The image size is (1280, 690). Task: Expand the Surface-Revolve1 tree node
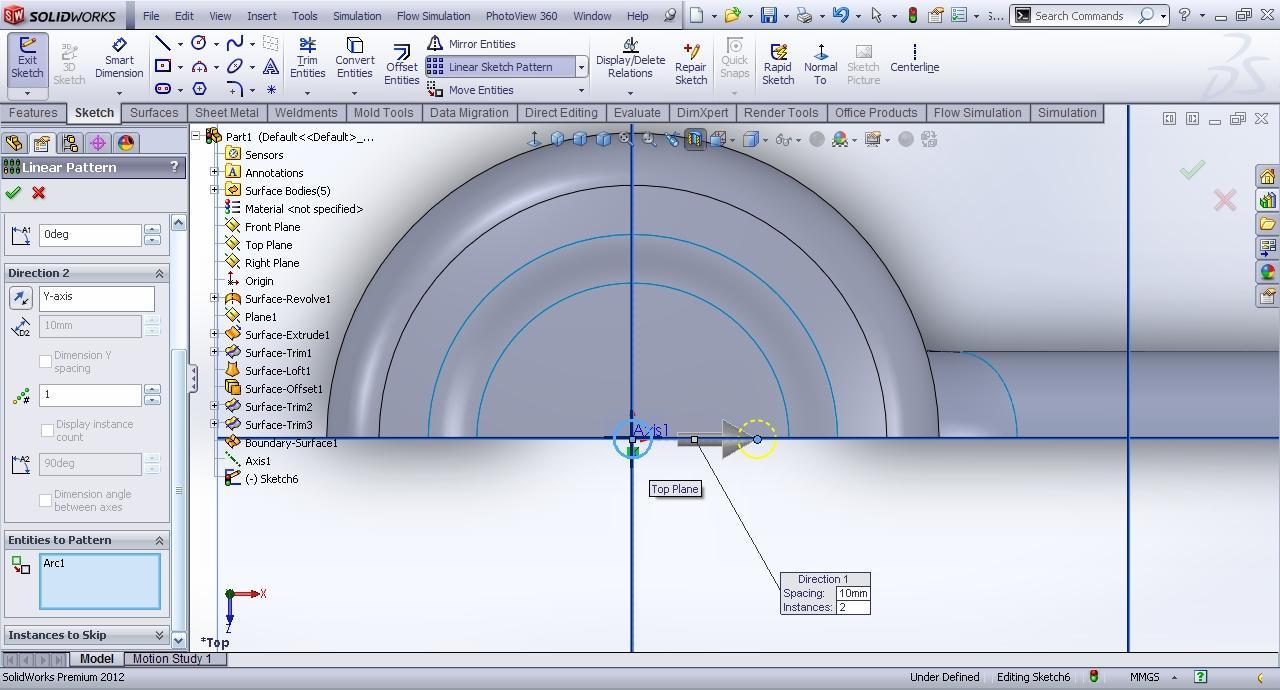[214, 298]
